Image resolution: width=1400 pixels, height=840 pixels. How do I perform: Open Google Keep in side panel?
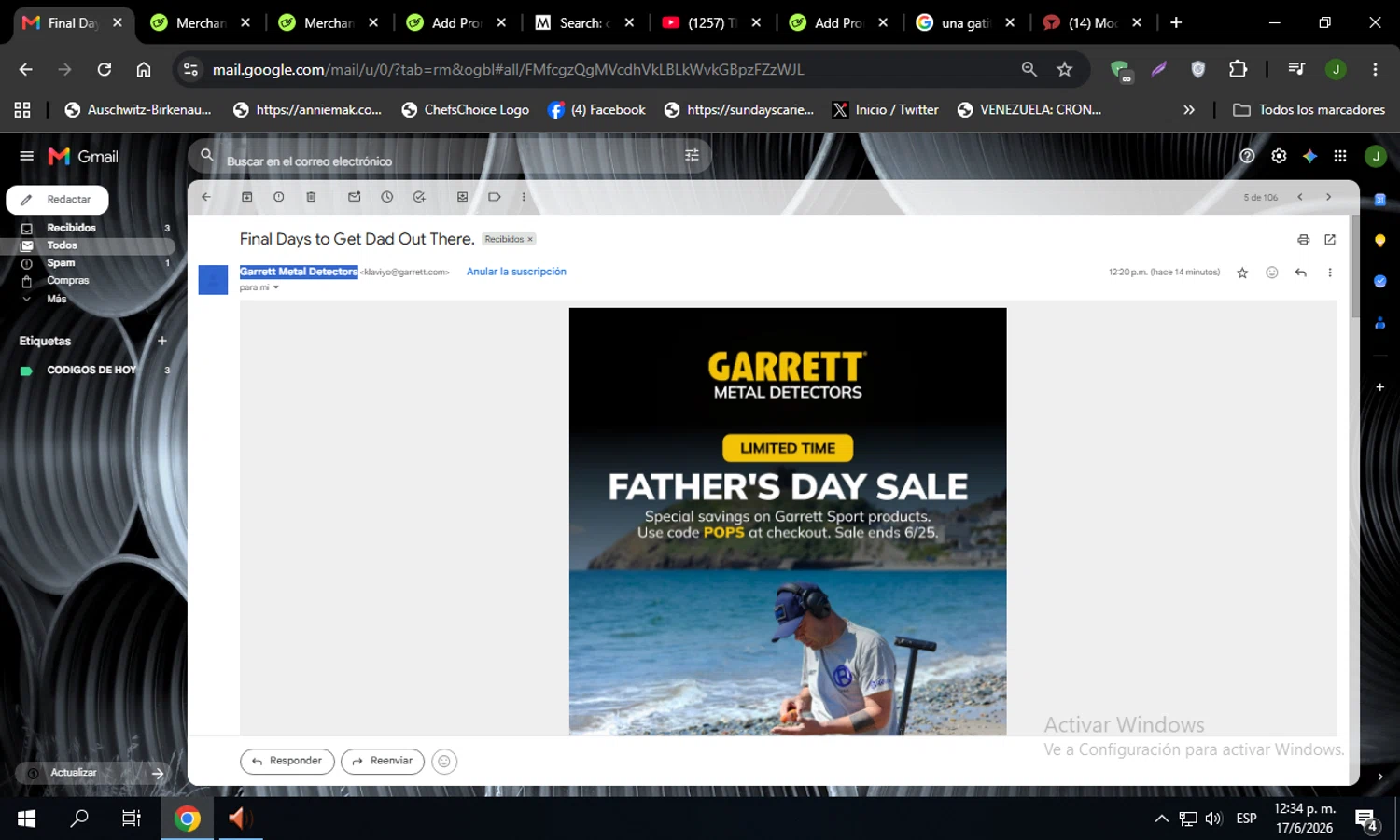(x=1380, y=241)
